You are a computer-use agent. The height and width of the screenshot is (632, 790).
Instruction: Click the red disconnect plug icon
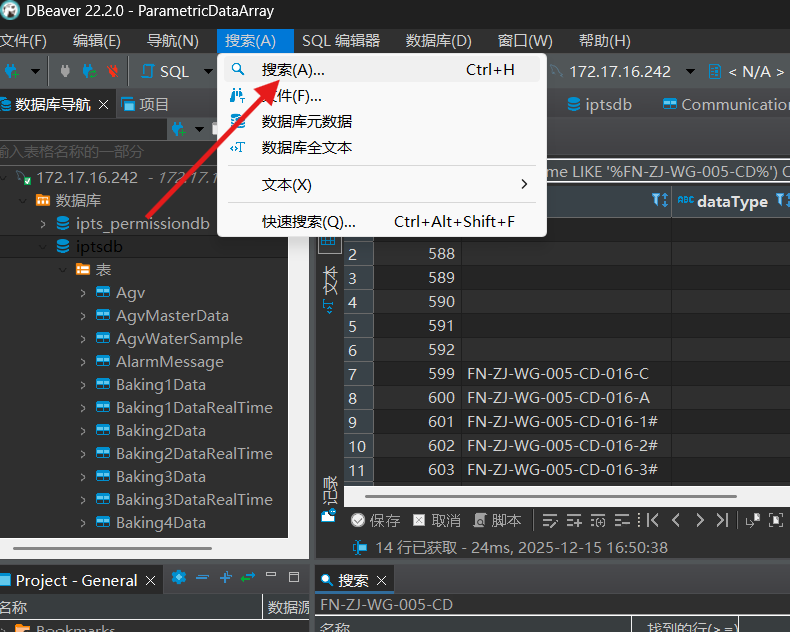point(113,71)
